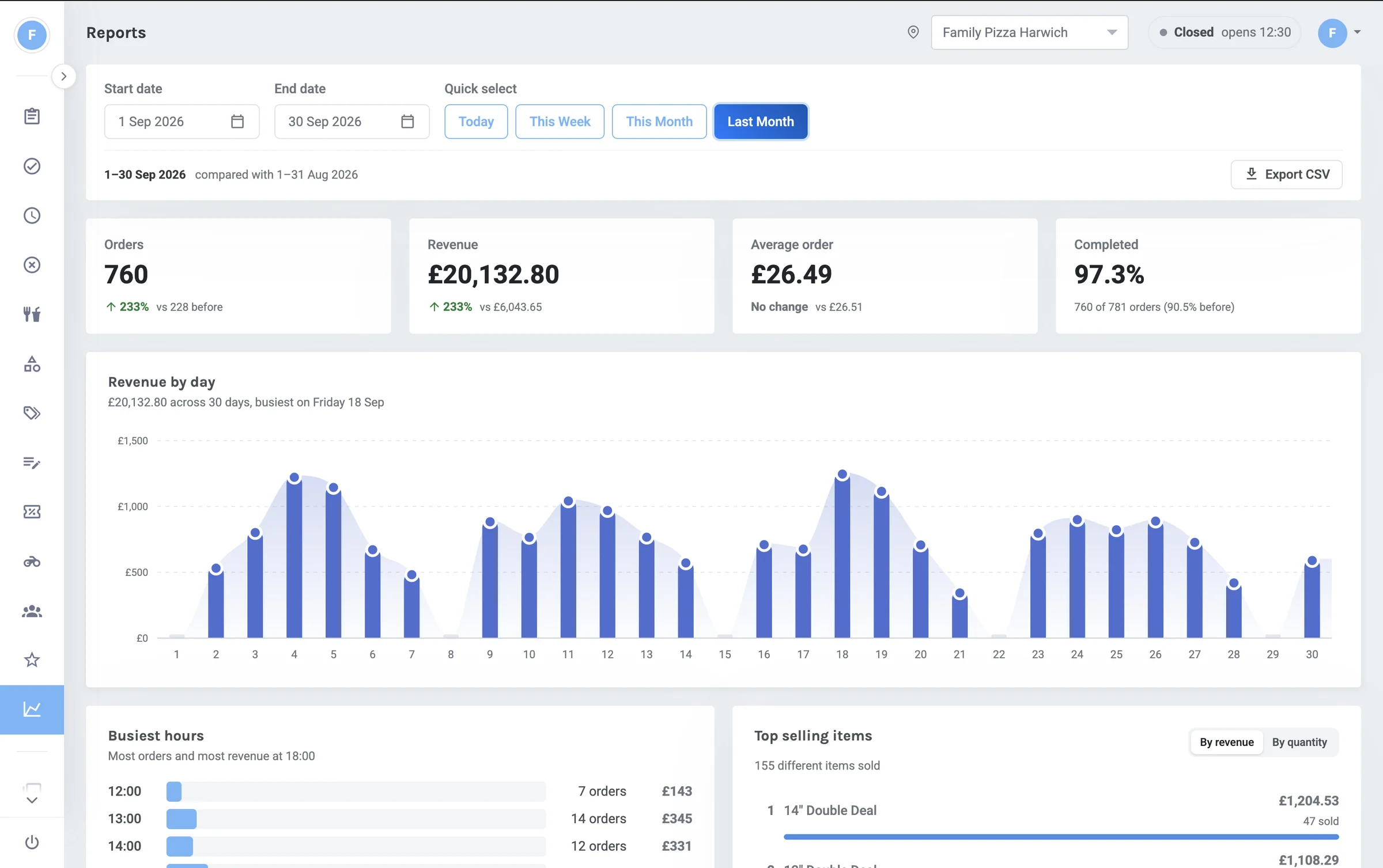Click the 13:00 busiest hours bar
Viewport: 1383px width, 868px height.
(x=182, y=818)
